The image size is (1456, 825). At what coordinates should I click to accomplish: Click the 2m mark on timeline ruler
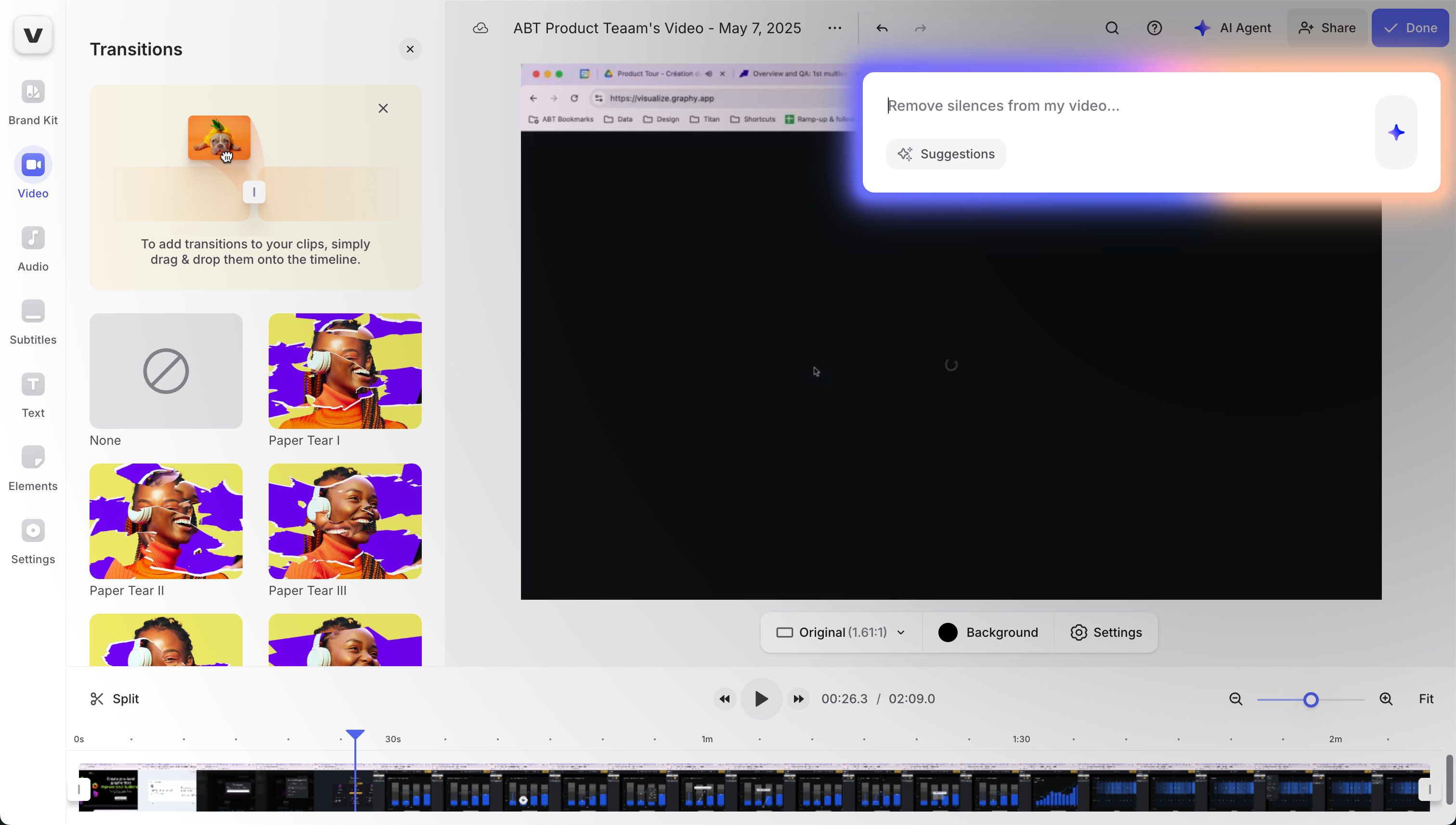[x=1335, y=739]
